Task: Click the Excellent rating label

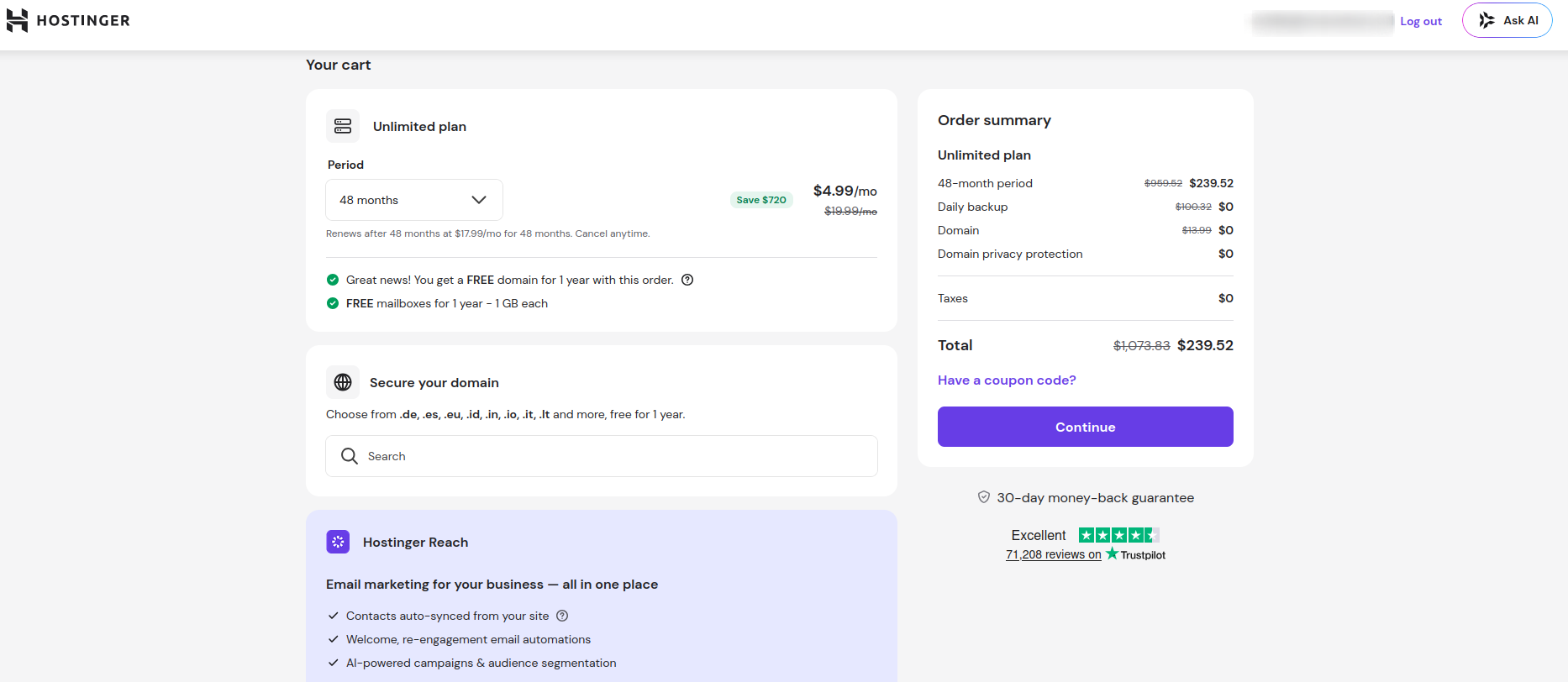Action: 1039,535
